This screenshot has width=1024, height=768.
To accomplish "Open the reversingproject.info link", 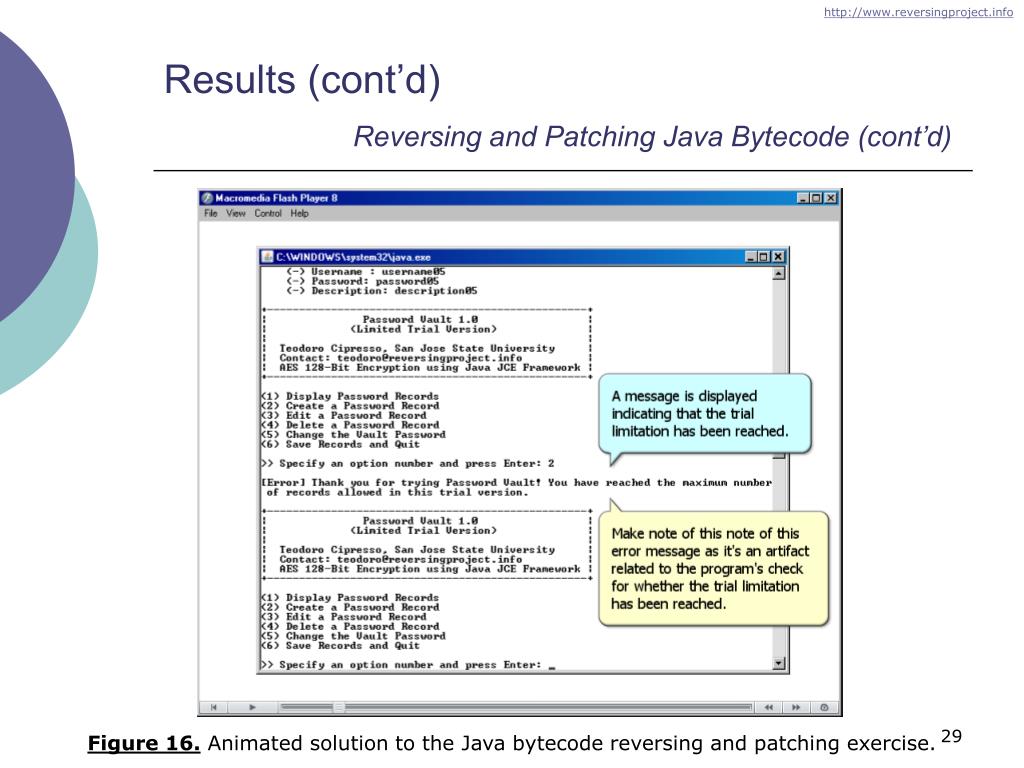I will [x=918, y=12].
